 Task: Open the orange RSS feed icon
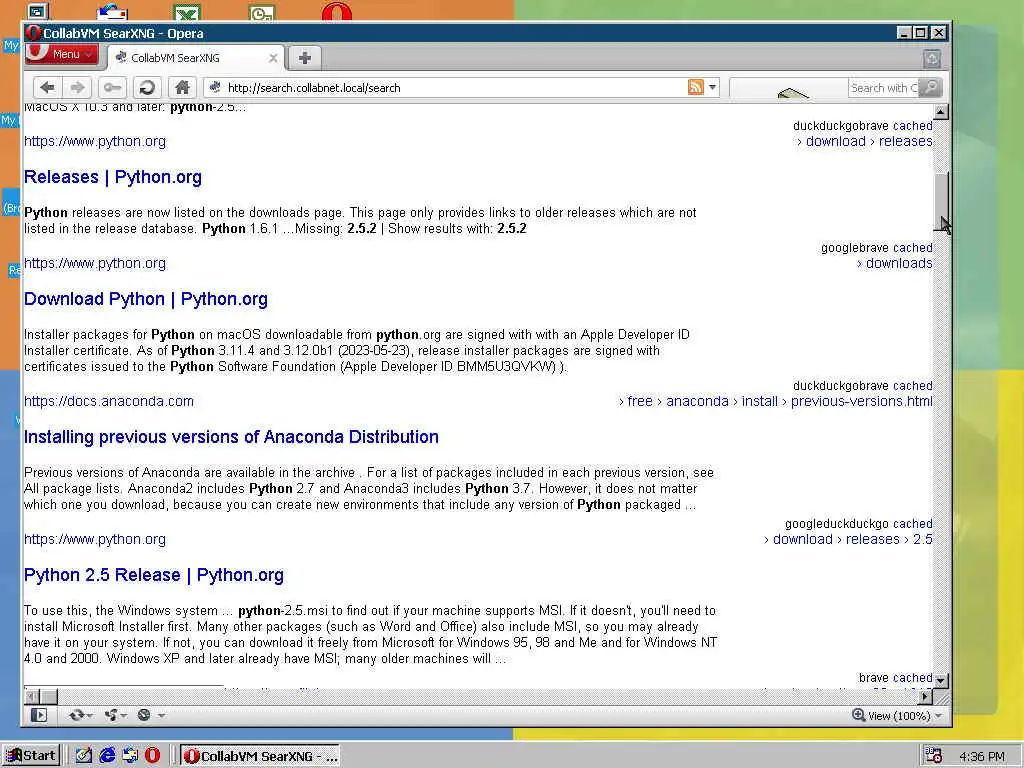coord(696,87)
